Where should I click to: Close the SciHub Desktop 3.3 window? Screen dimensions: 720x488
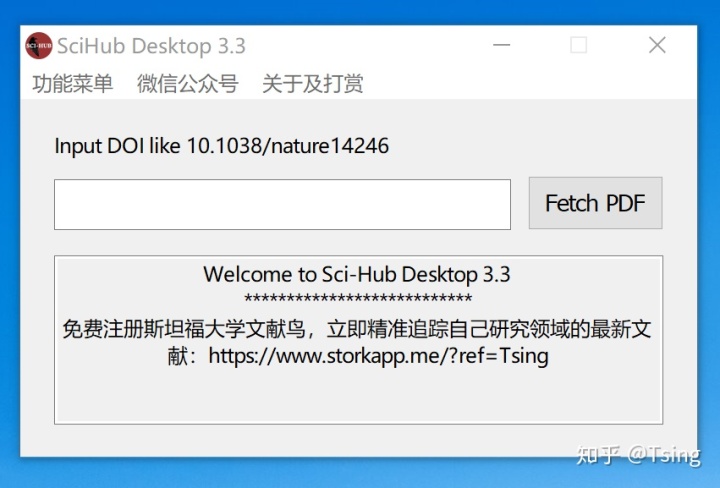[657, 45]
